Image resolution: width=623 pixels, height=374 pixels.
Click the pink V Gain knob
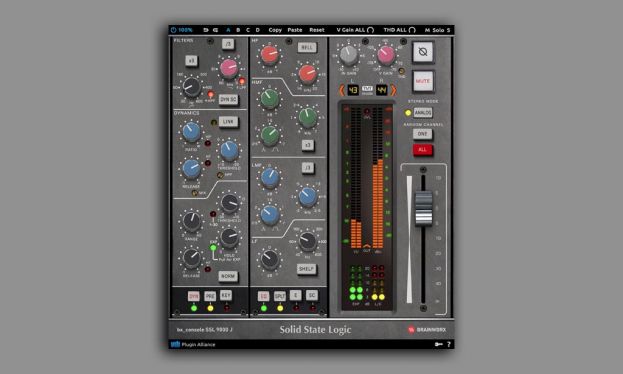click(386, 55)
